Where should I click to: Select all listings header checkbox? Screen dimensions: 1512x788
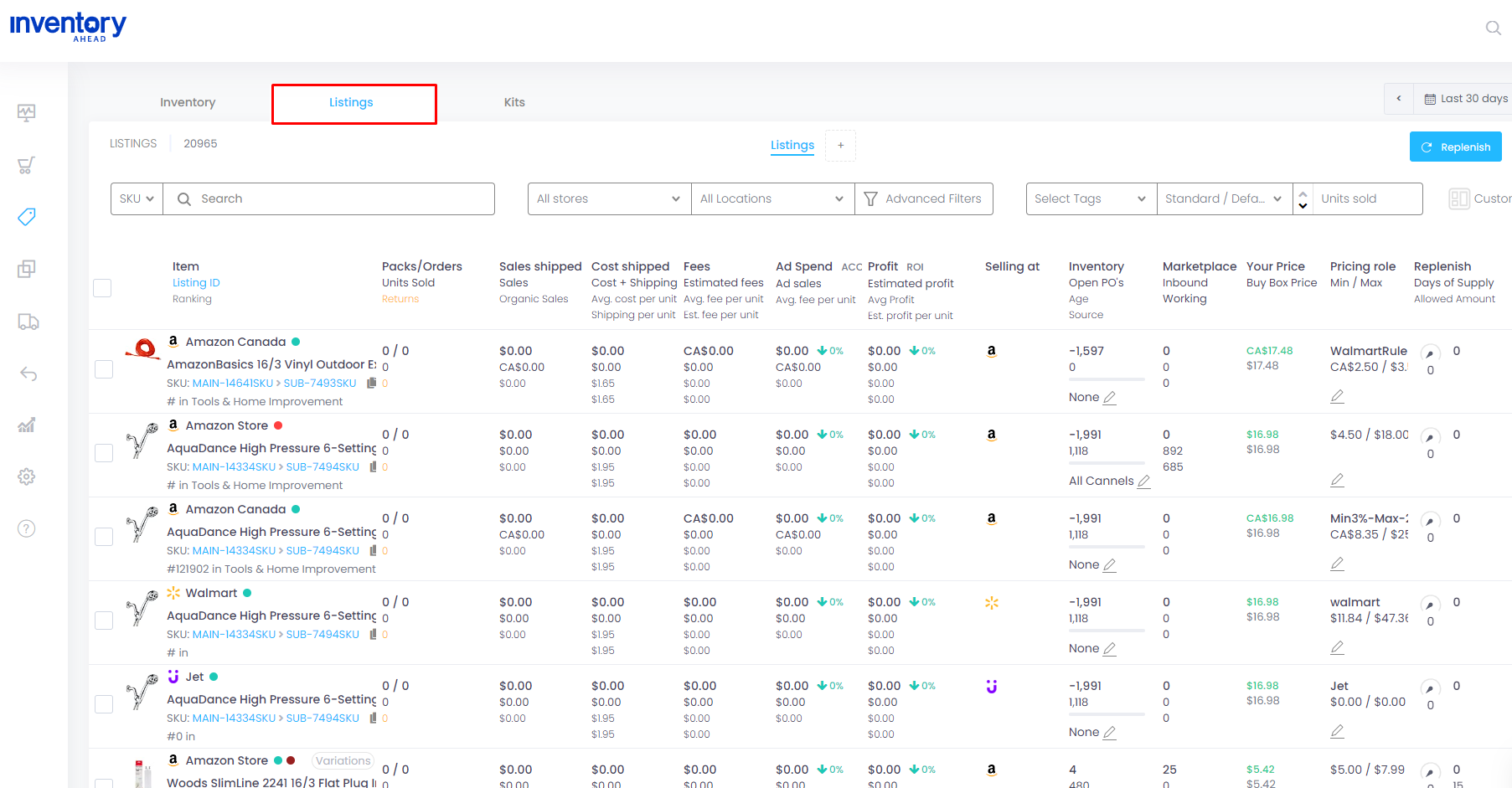[102, 288]
